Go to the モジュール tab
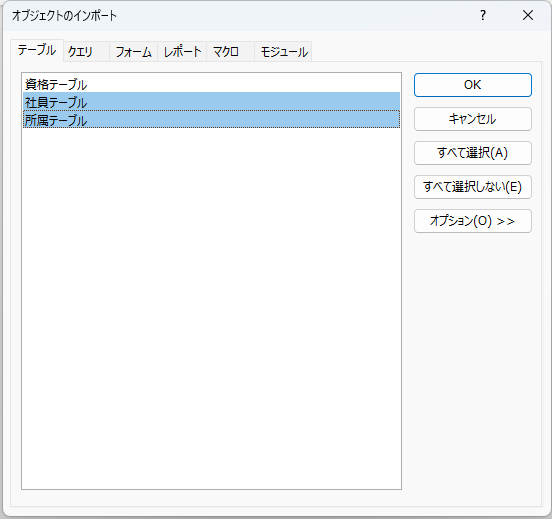 click(283, 52)
